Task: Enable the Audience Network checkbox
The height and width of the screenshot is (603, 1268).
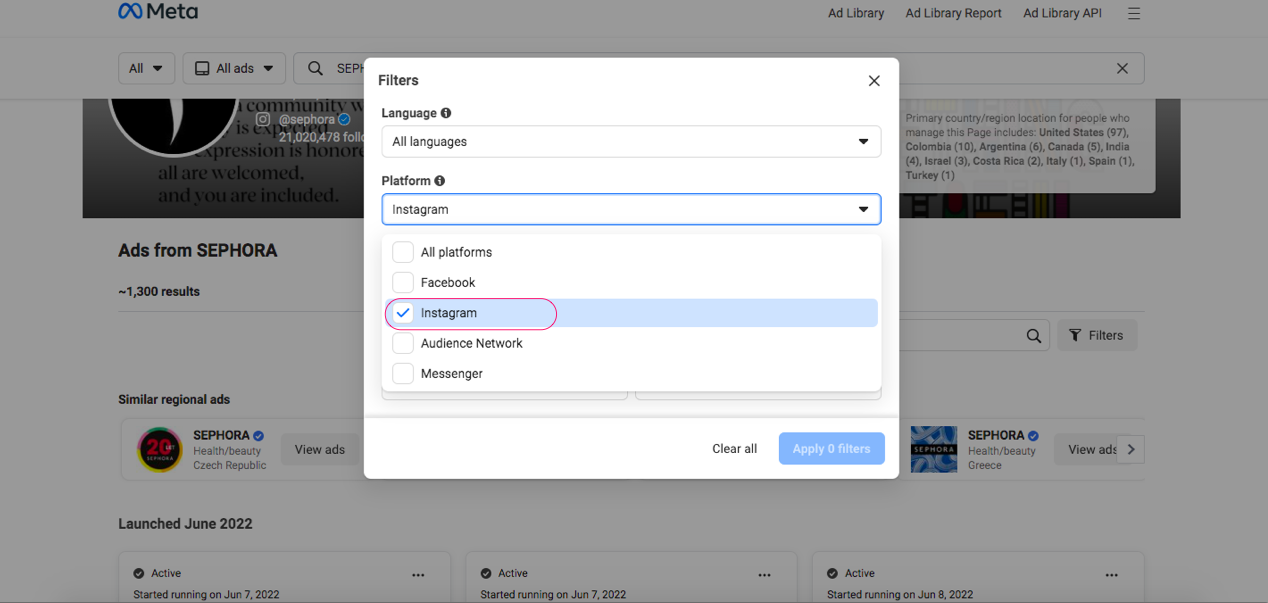Action: [x=403, y=343]
